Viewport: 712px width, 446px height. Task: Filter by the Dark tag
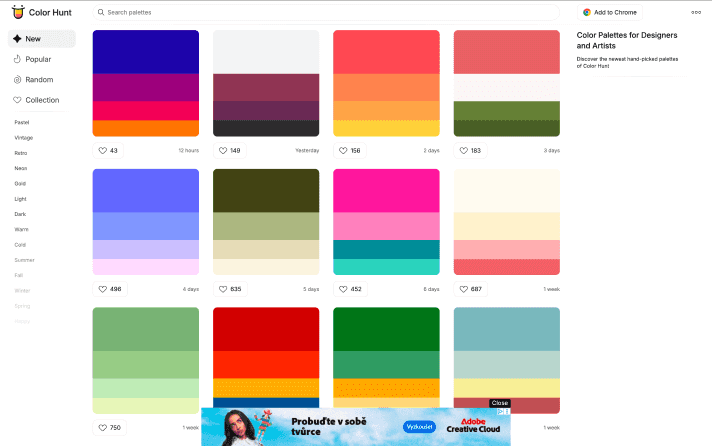(20, 214)
